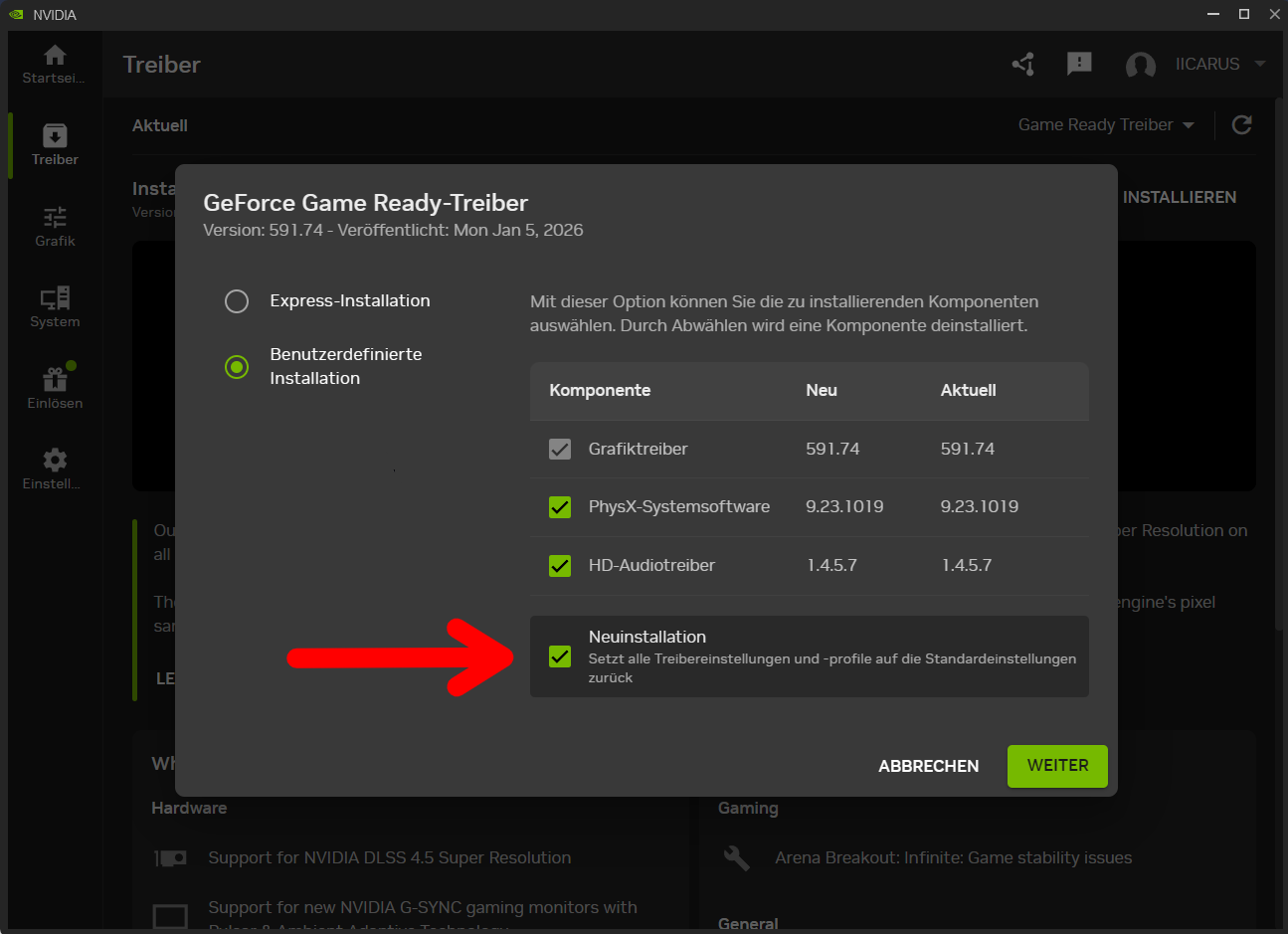Open the Einlösen gift icon
Viewport: 1288px width, 934px height.
55,379
